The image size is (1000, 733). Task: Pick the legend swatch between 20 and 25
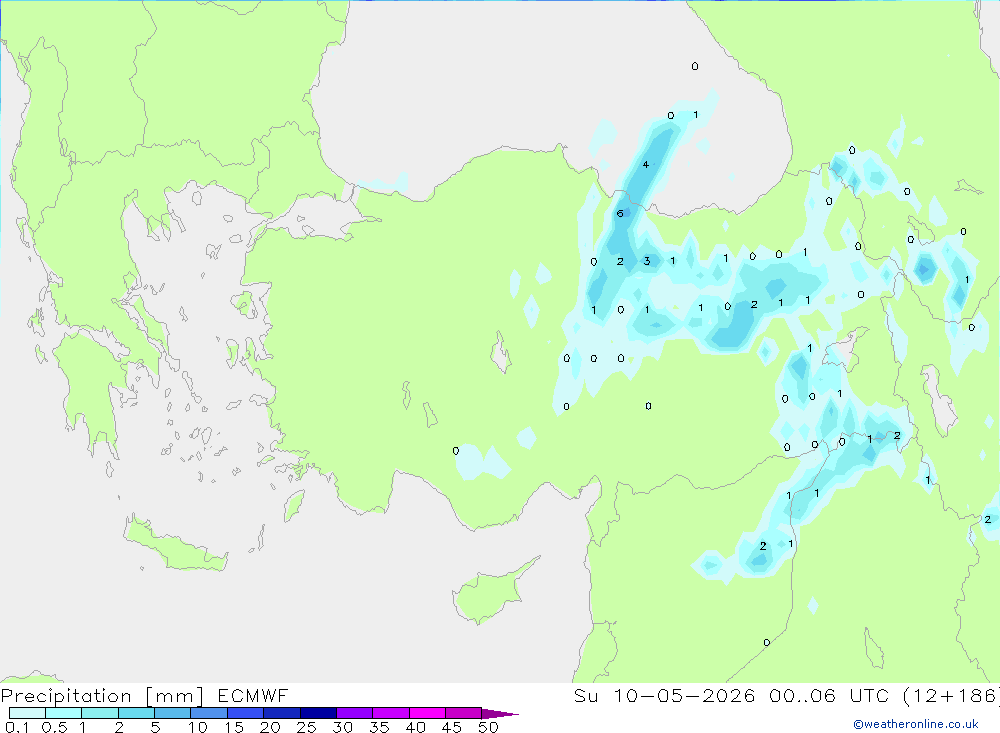pos(281,713)
